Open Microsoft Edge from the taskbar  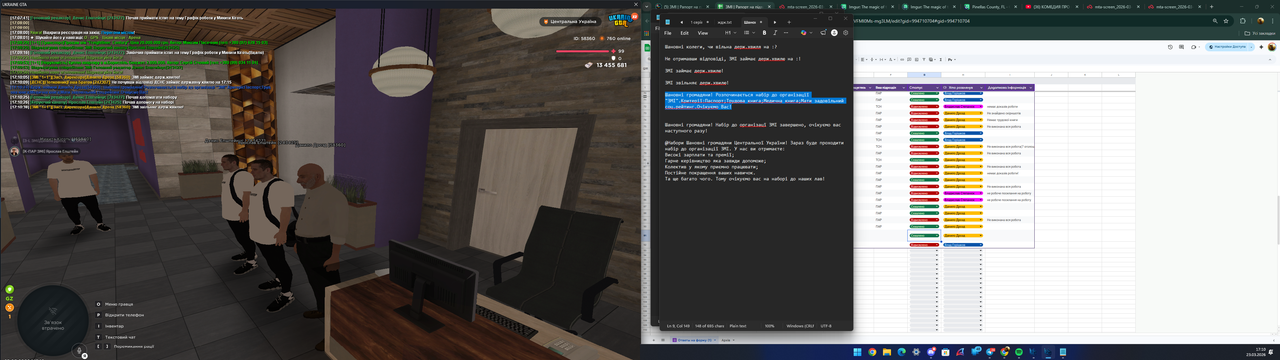pos(901,352)
